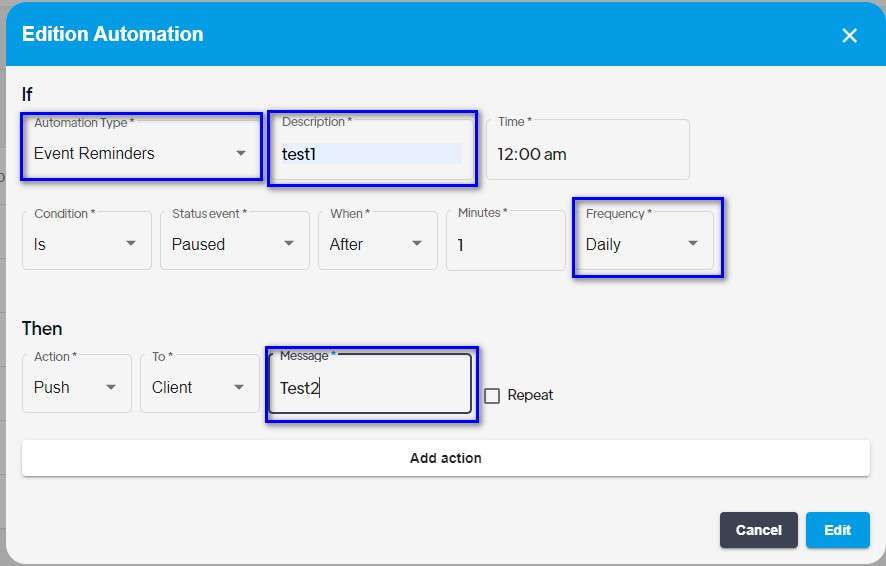Image resolution: width=886 pixels, height=566 pixels.
Task: Expand the Condition dropdown set to Is
Action: (86, 241)
